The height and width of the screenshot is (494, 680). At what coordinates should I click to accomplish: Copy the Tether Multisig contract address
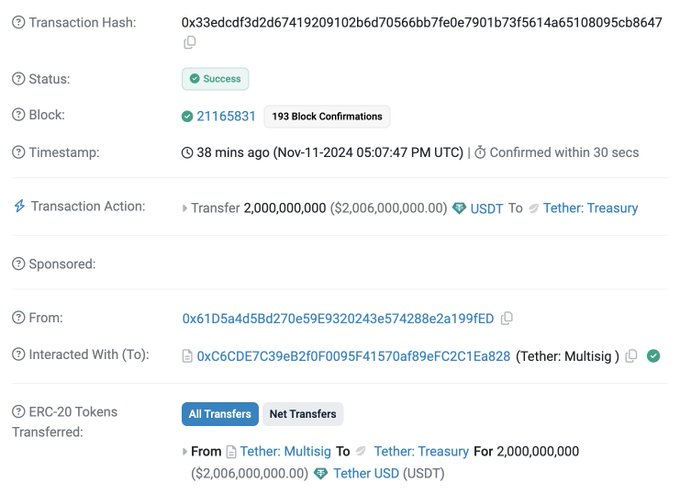[x=631, y=356]
